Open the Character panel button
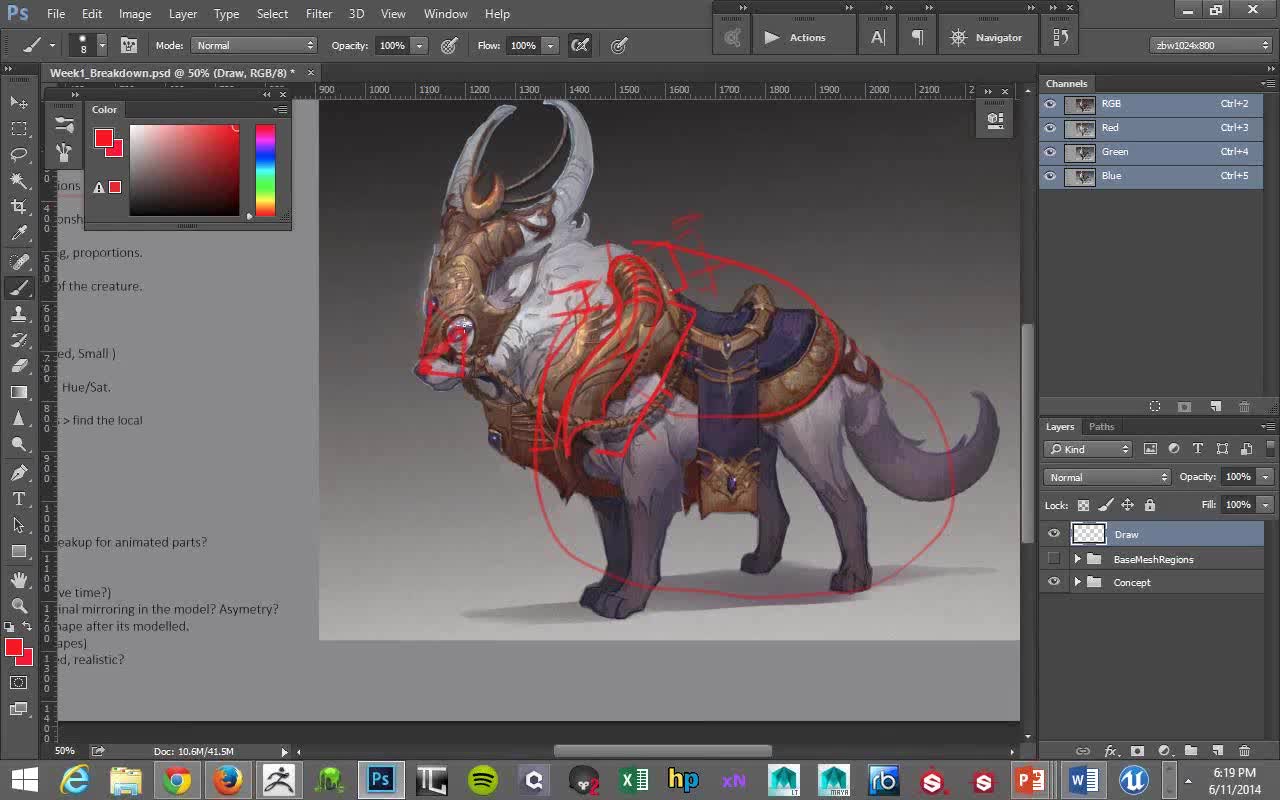The width and height of the screenshot is (1280, 800). pyautogui.click(x=877, y=37)
